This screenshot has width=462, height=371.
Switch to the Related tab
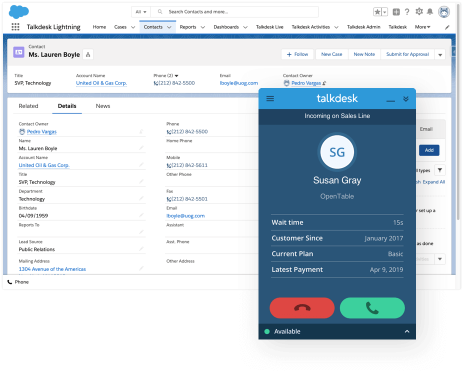[x=28, y=106]
